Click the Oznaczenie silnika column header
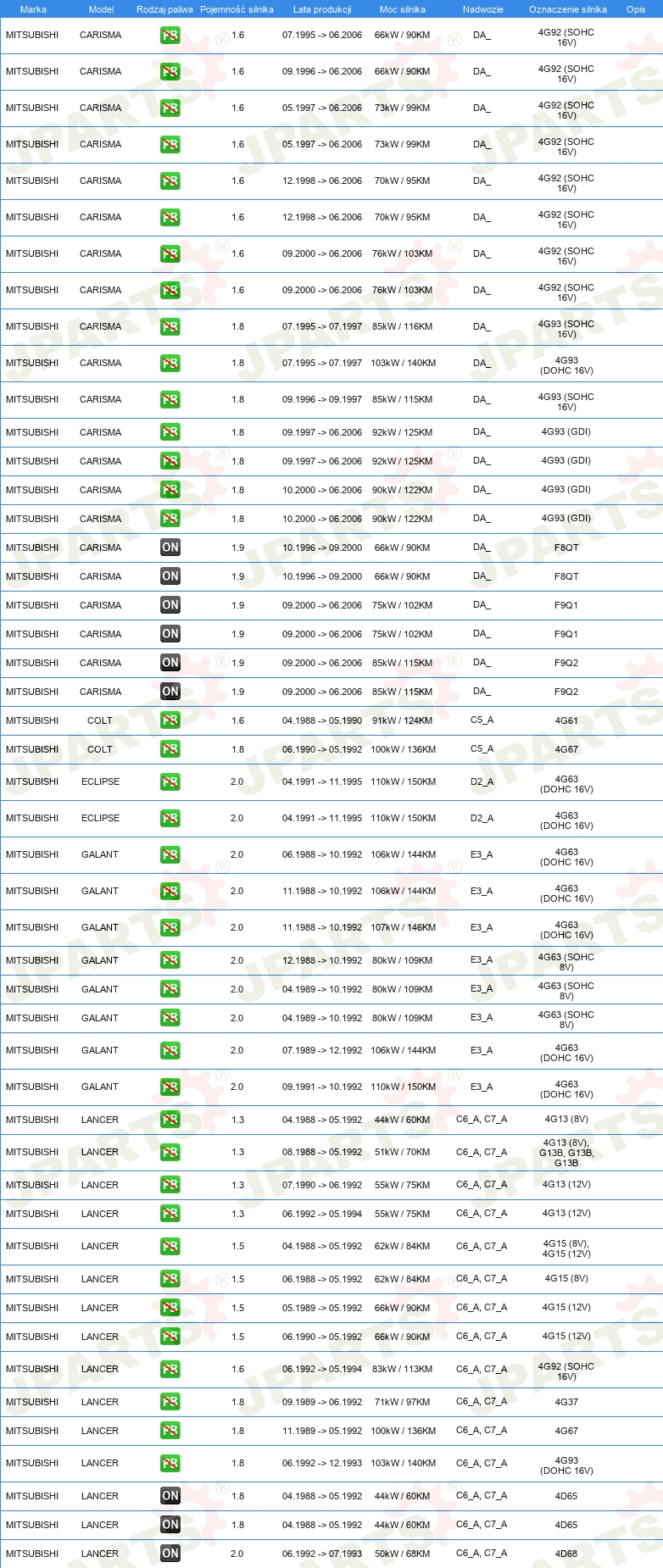 click(x=568, y=9)
